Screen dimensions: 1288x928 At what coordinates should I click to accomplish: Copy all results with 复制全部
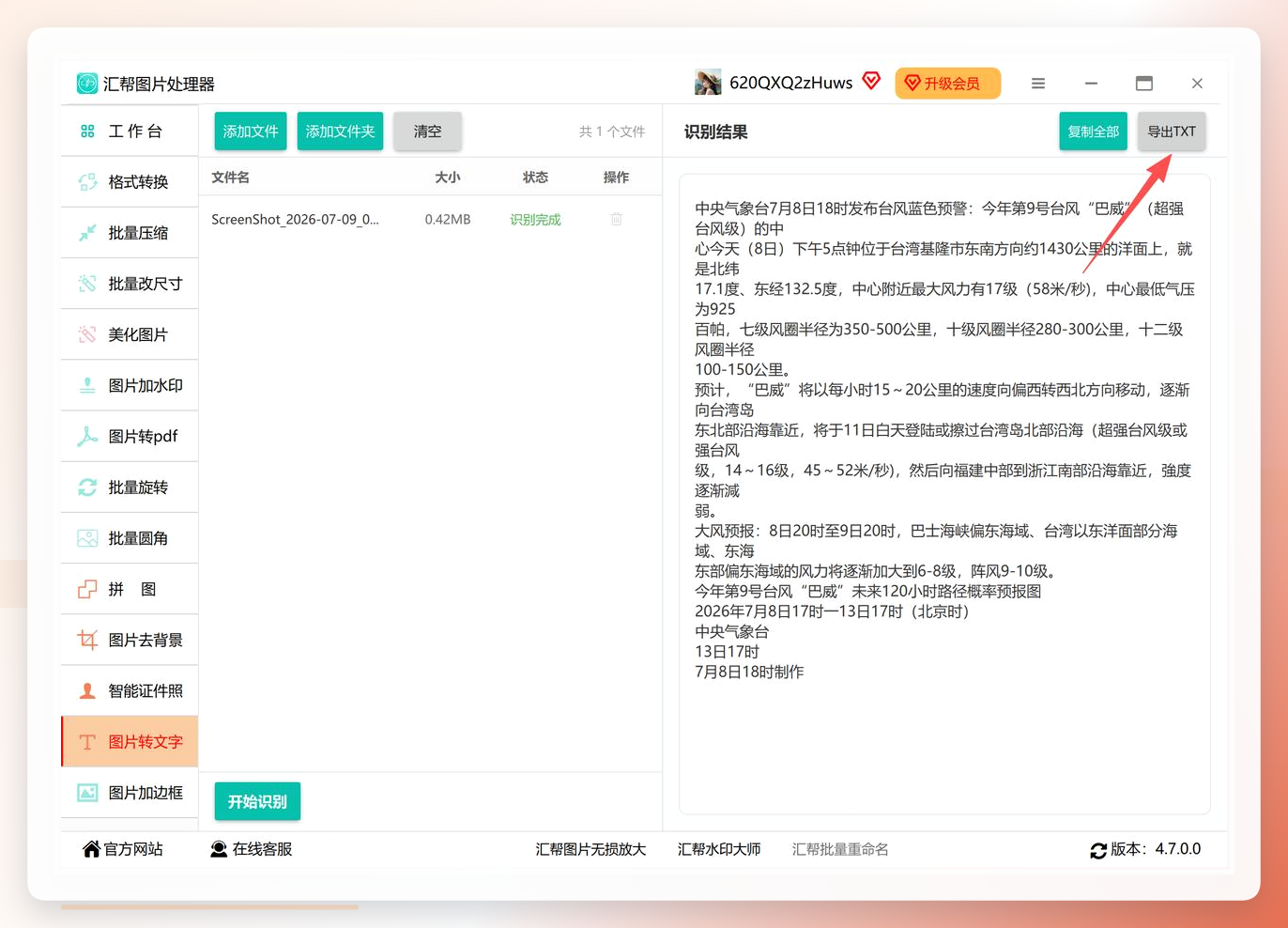click(x=1093, y=131)
